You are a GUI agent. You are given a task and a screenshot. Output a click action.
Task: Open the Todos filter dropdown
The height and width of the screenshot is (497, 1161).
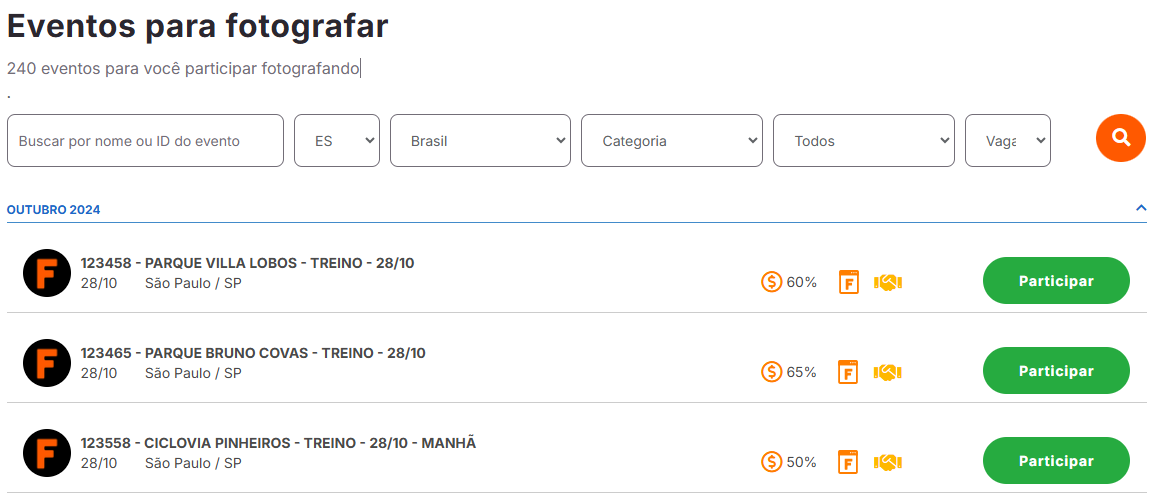coord(863,141)
